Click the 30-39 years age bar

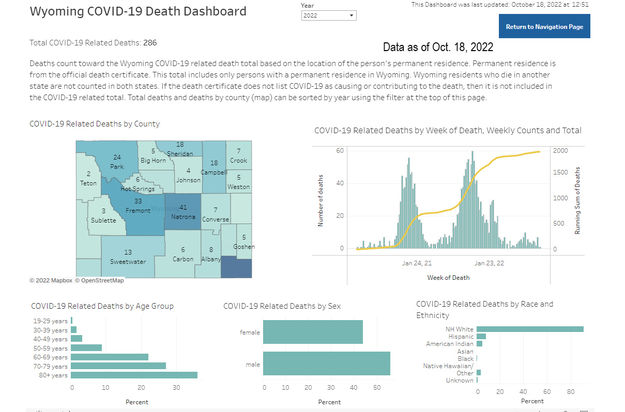point(74,330)
